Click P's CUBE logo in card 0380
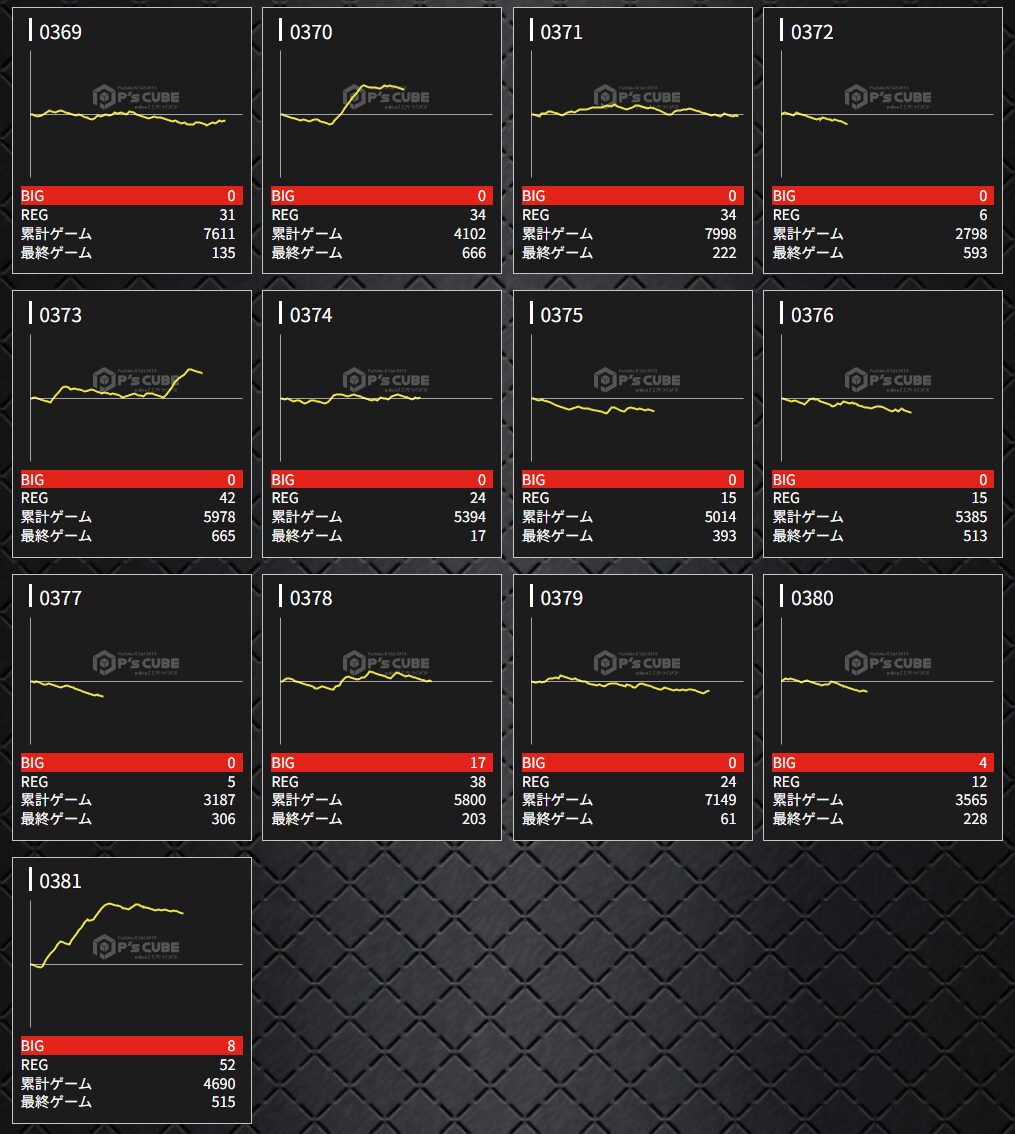 pyautogui.click(x=888, y=662)
